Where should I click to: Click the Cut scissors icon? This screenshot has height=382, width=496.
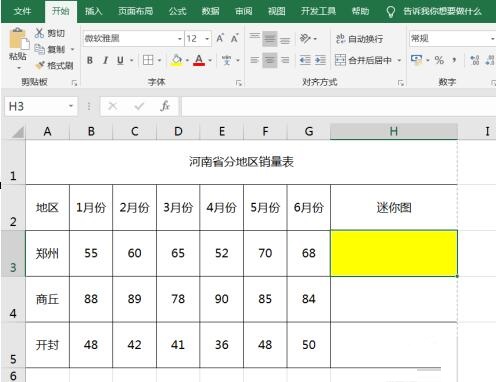pos(39,33)
